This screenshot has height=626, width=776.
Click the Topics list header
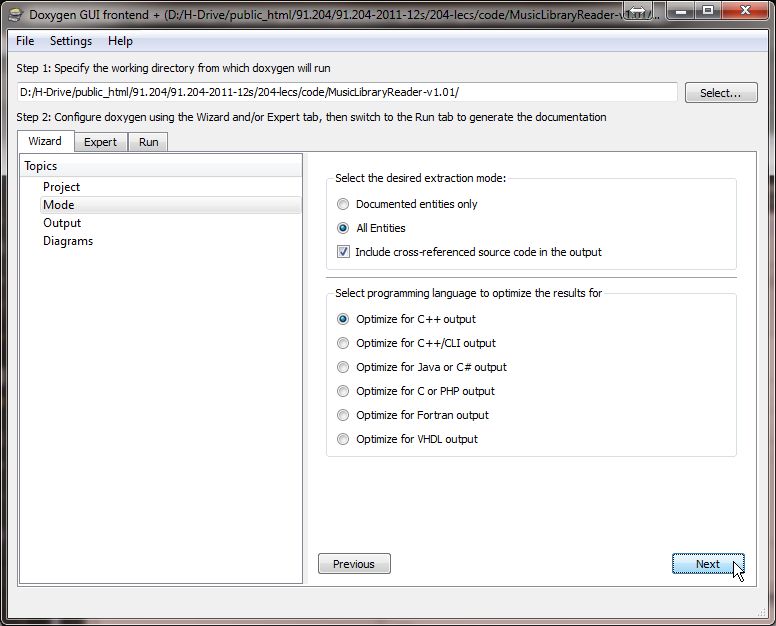160,166
